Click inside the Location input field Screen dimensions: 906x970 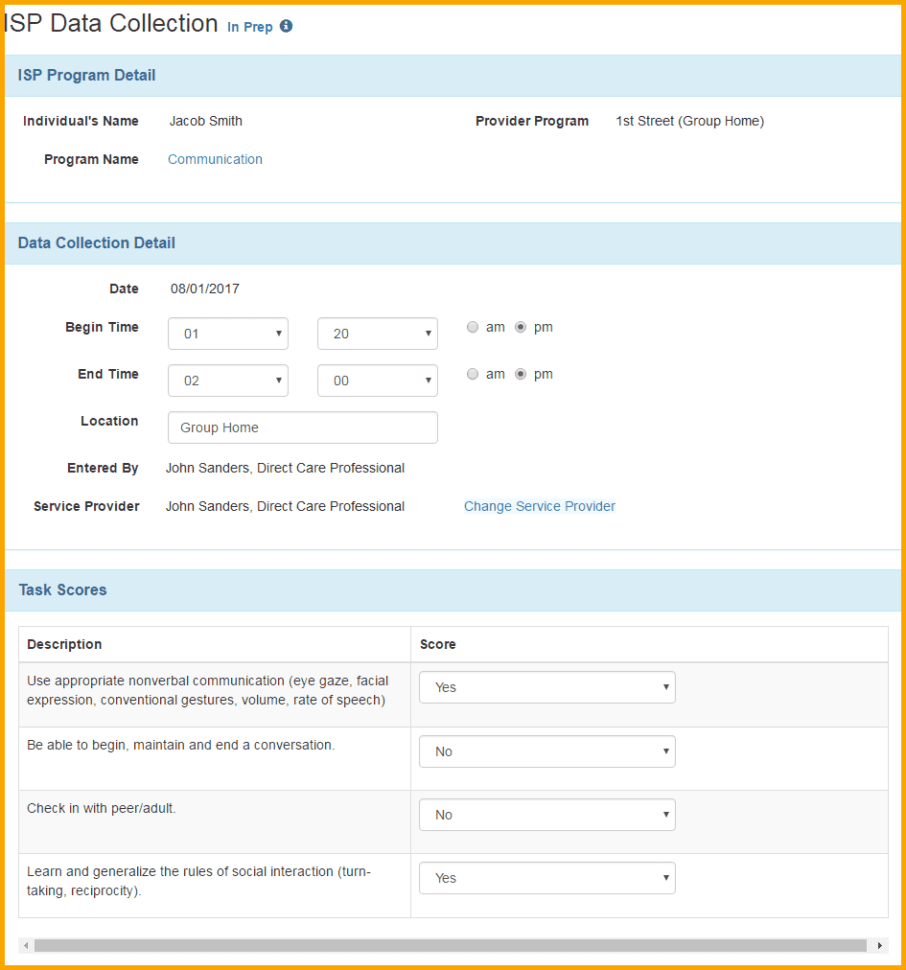click(302, 427)
